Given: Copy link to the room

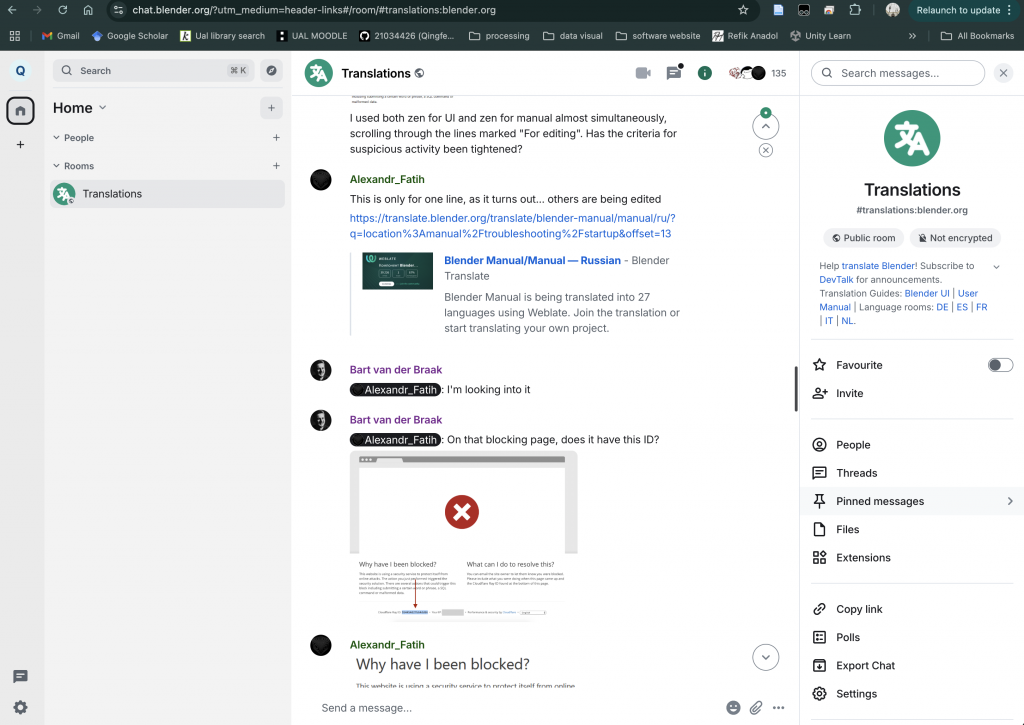Looking at the screenshot, I should [912, 609].
